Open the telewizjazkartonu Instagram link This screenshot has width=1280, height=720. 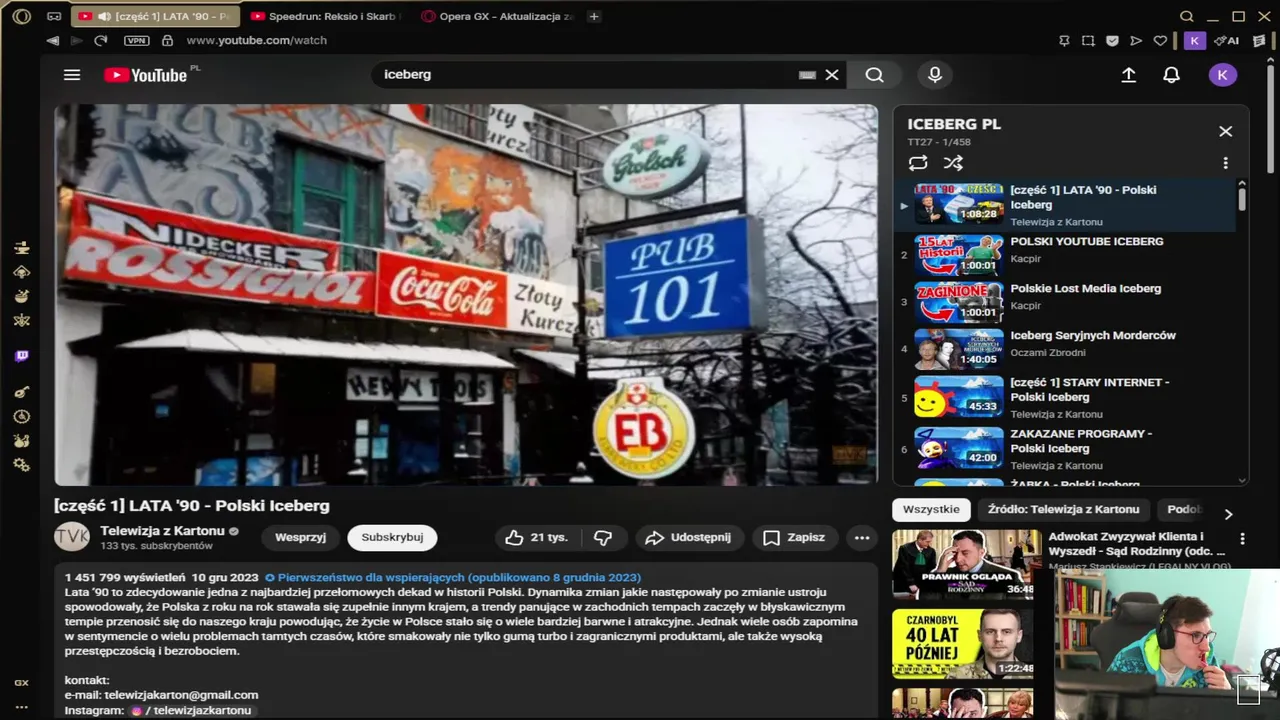[190, 710]
